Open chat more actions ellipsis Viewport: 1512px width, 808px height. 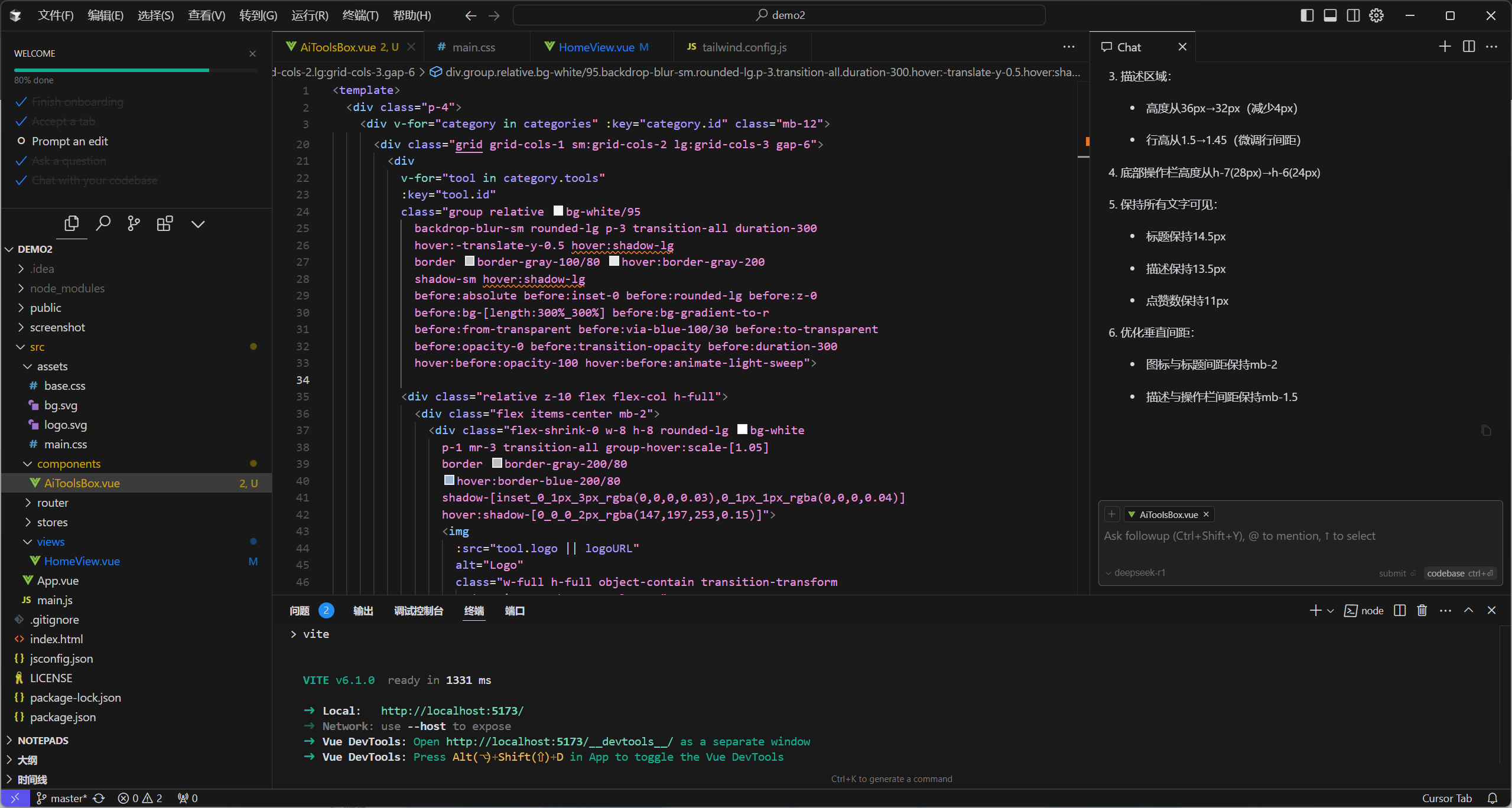1492,46
